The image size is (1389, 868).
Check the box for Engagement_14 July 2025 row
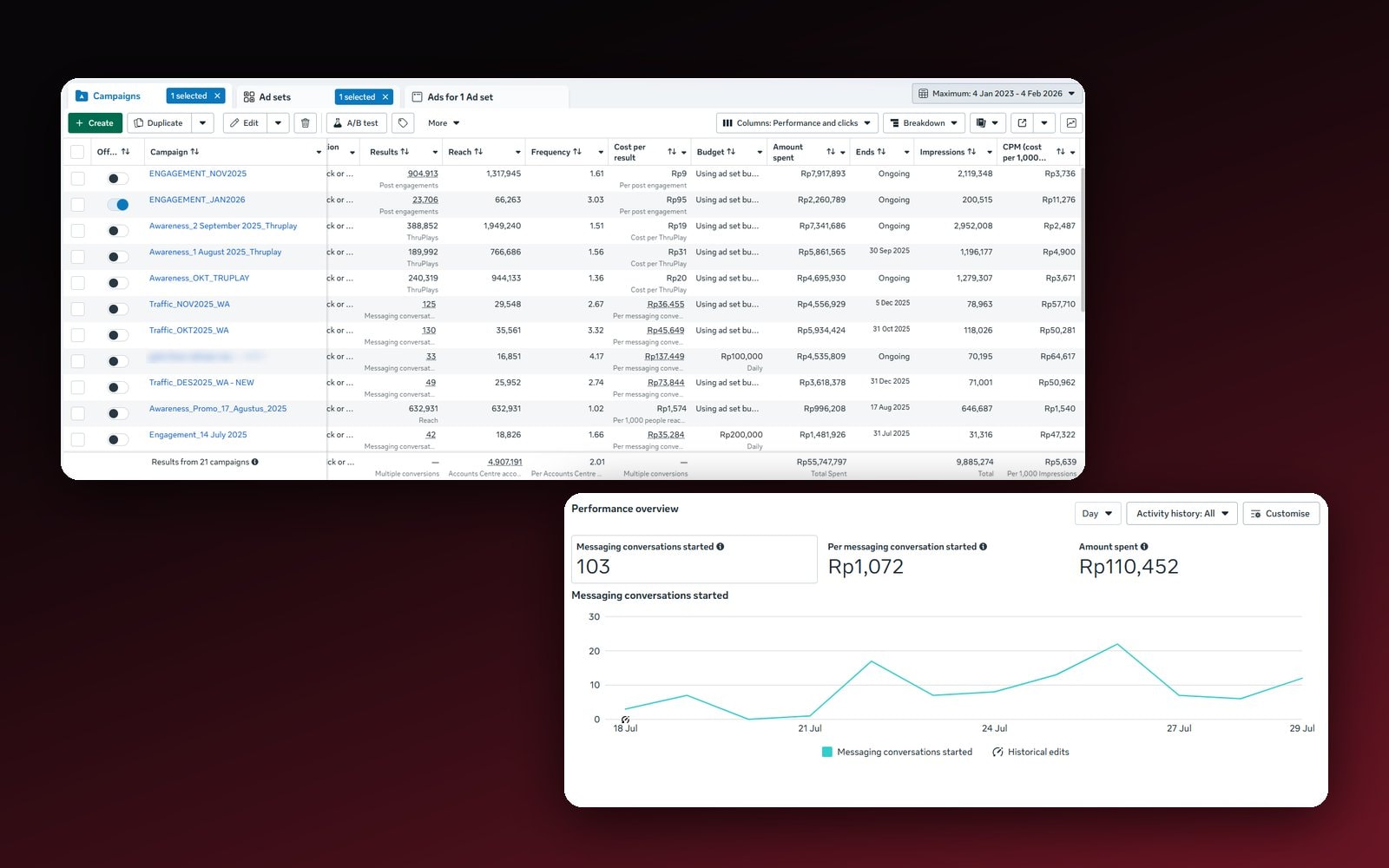(x=77, y=439)
